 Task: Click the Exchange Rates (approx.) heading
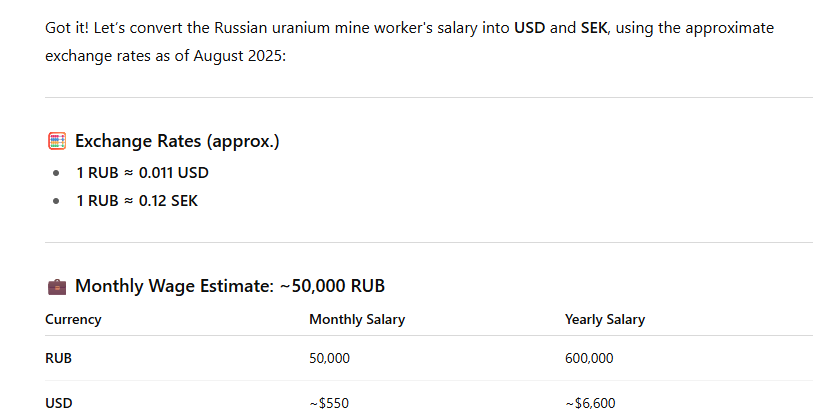tap(177, 141)
